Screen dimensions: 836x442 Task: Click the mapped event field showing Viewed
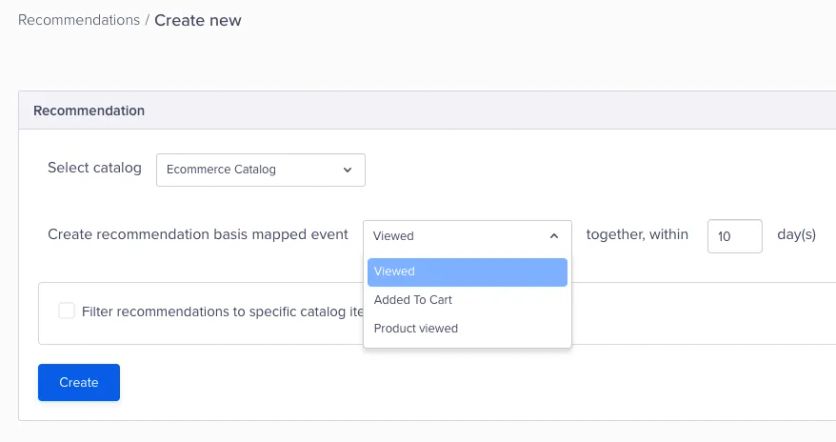(455, 236)
